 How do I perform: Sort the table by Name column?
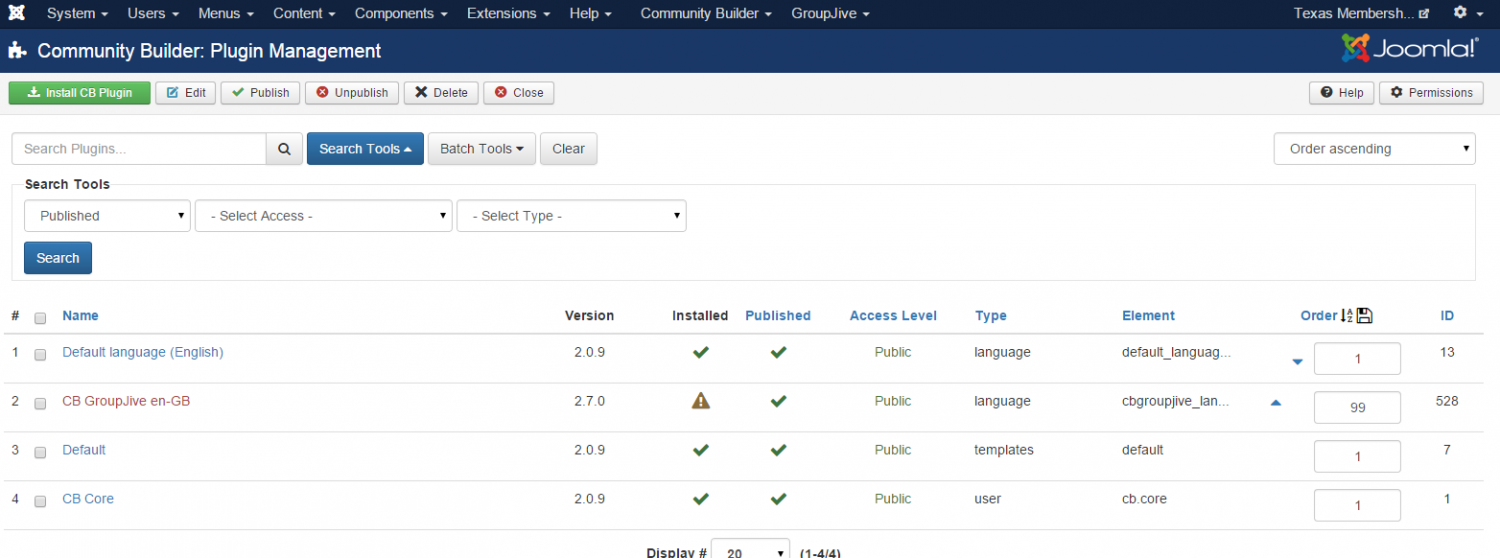pos(80,315)
